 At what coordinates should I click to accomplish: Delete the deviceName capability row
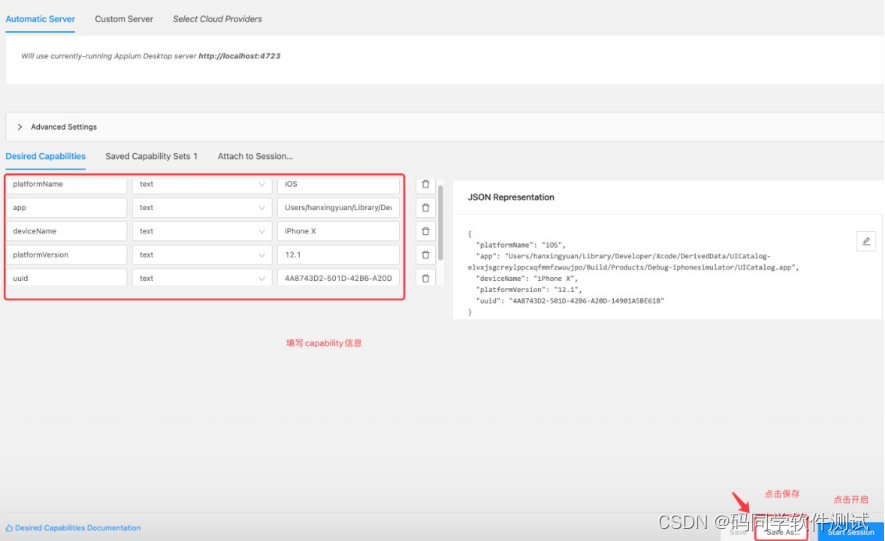(x=426, y=231)
